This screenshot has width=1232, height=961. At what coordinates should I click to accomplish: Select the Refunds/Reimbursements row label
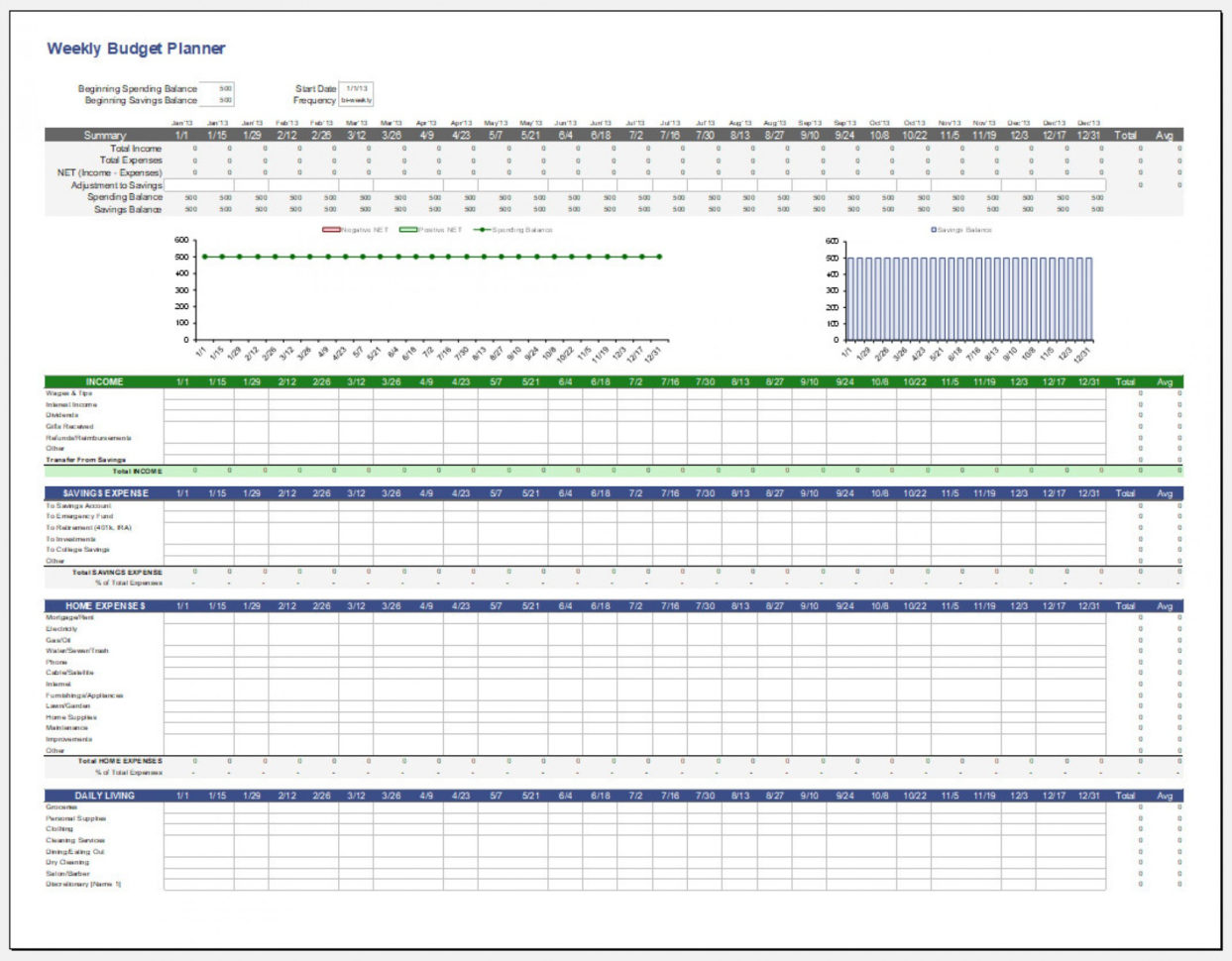(88, 437)
